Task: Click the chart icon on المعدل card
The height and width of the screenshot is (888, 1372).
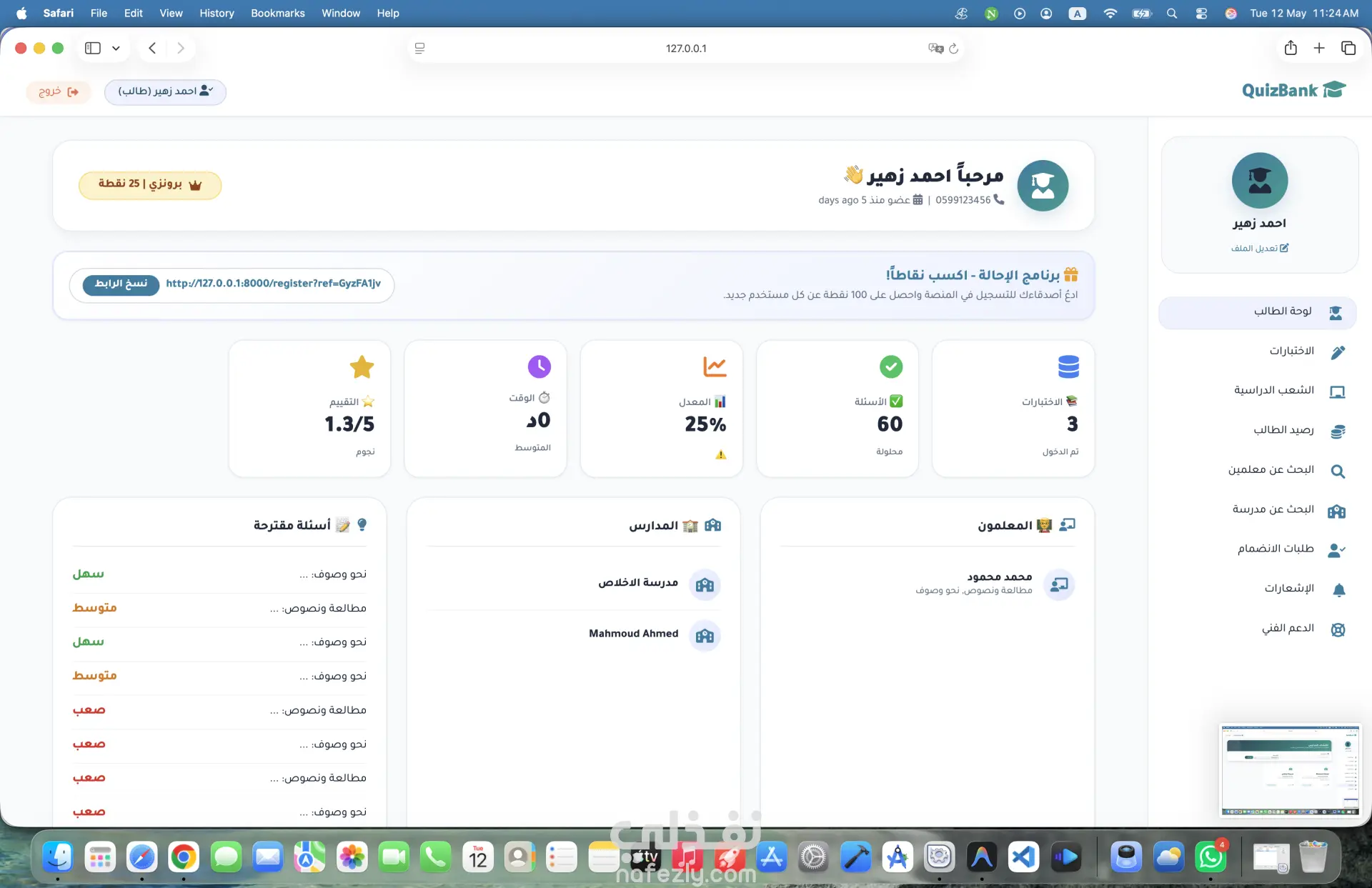Action: (715, 366)
